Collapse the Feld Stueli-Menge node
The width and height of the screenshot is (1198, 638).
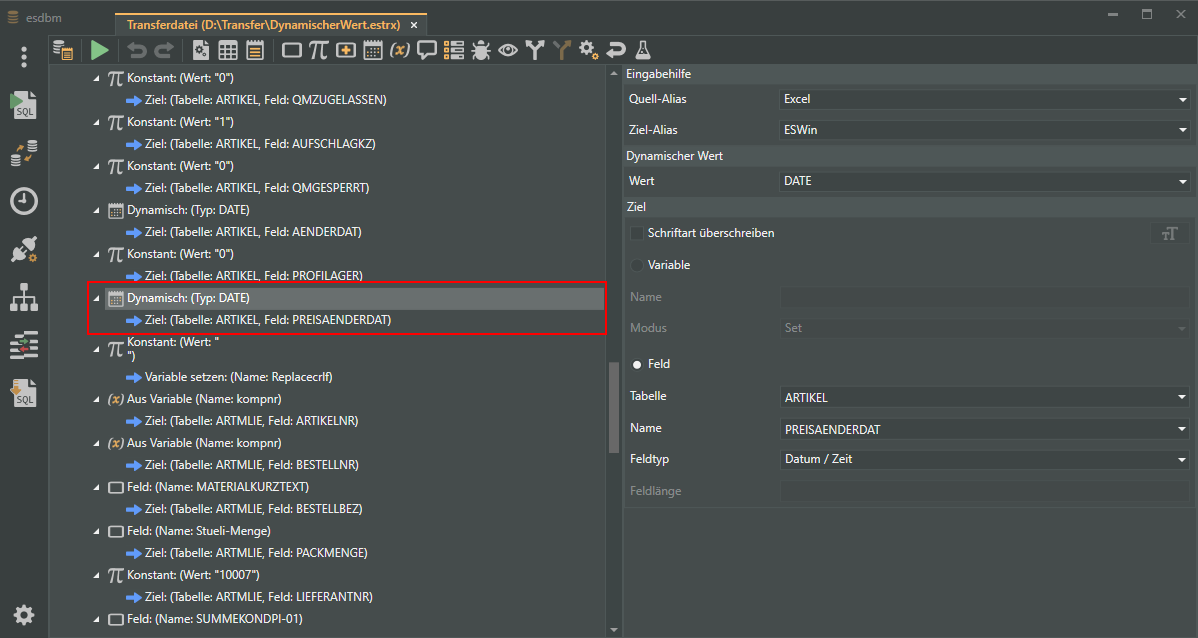tap(96, 531)
